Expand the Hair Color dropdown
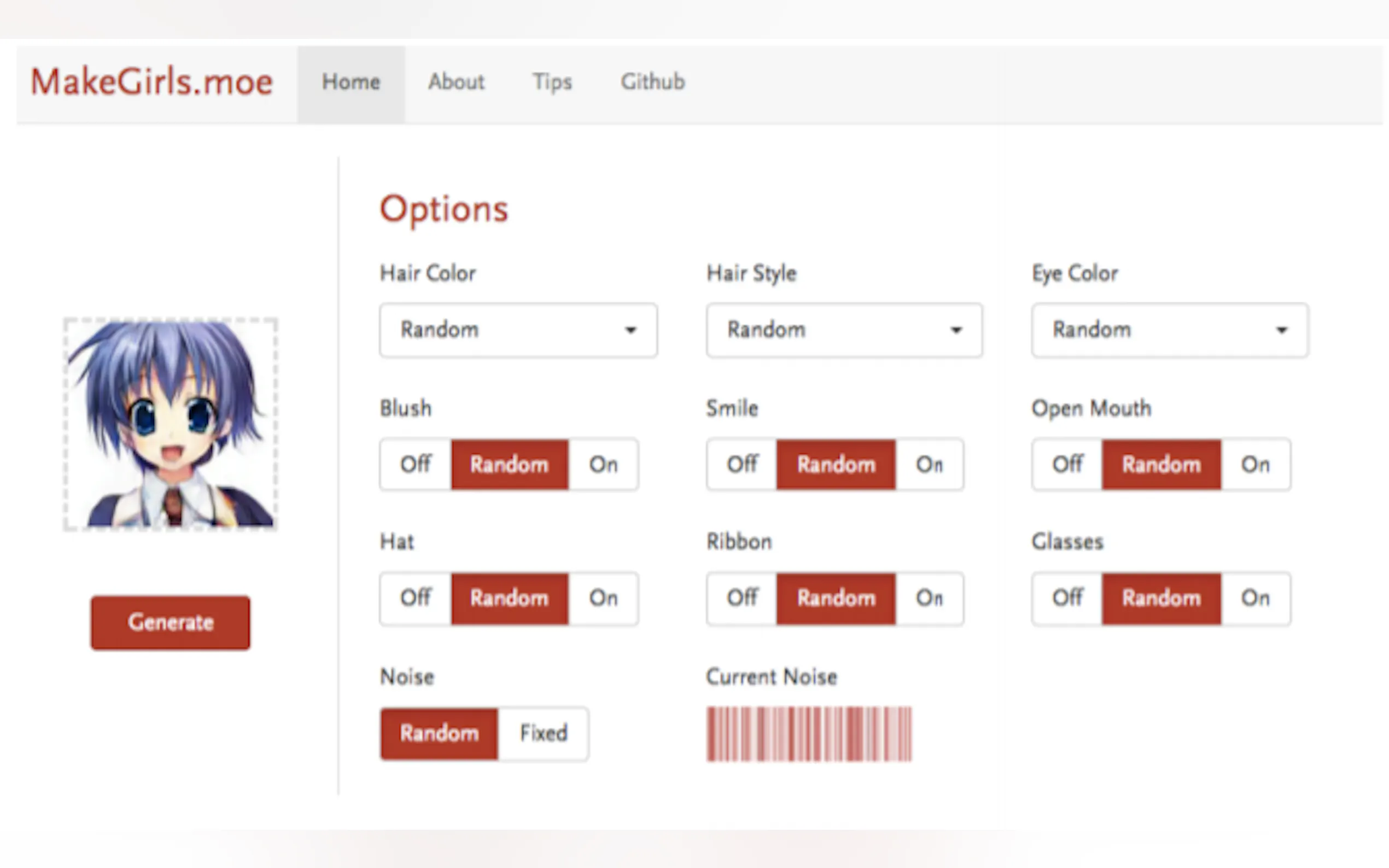This screenshot has height=868, width=1389. pos(518,330)
